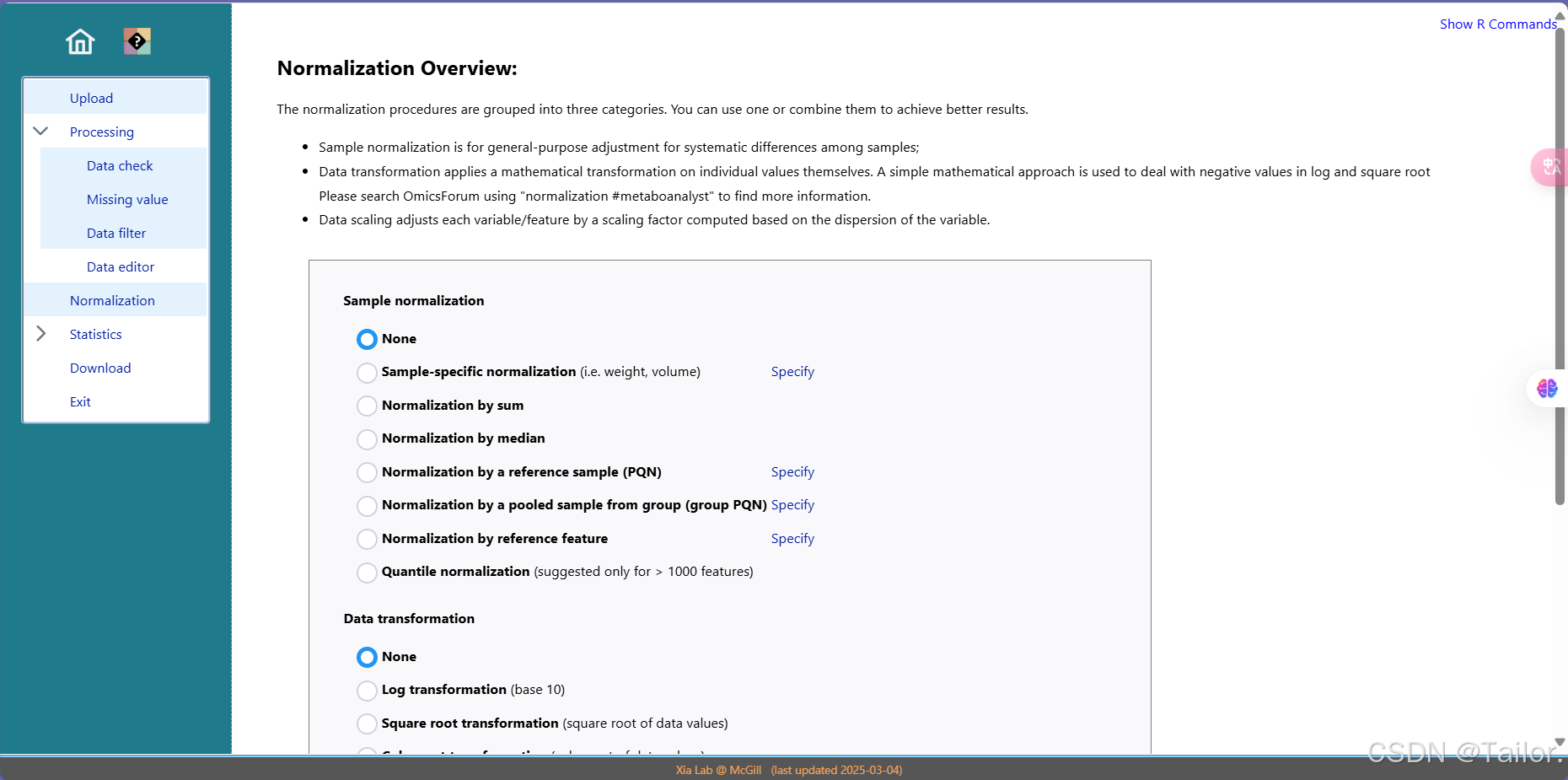1568x780 pixels.
Task: Choose Log transformation (base 10)
Action: pos(367,691)
